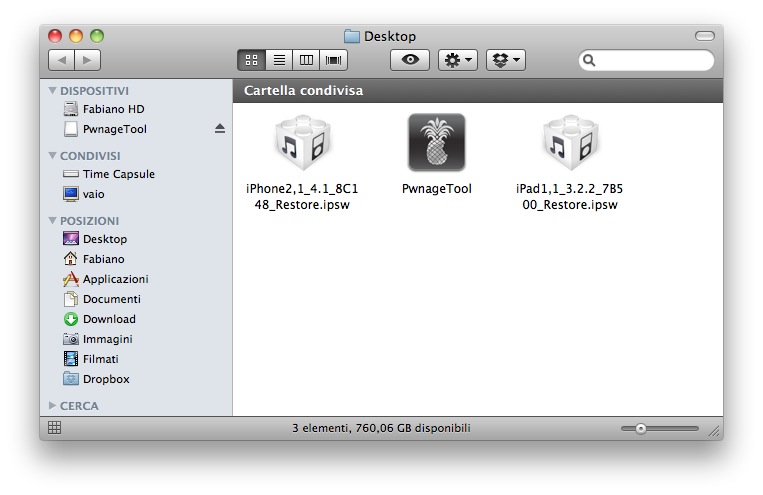Click the PwnageTool label under pineapple icon

click(x=436, y=189)
